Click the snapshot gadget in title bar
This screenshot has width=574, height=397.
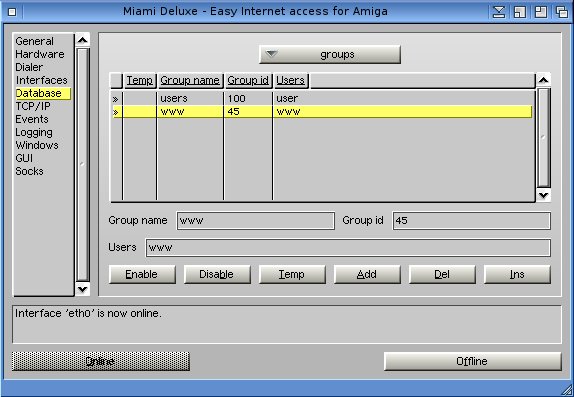(x=520, y=12)
